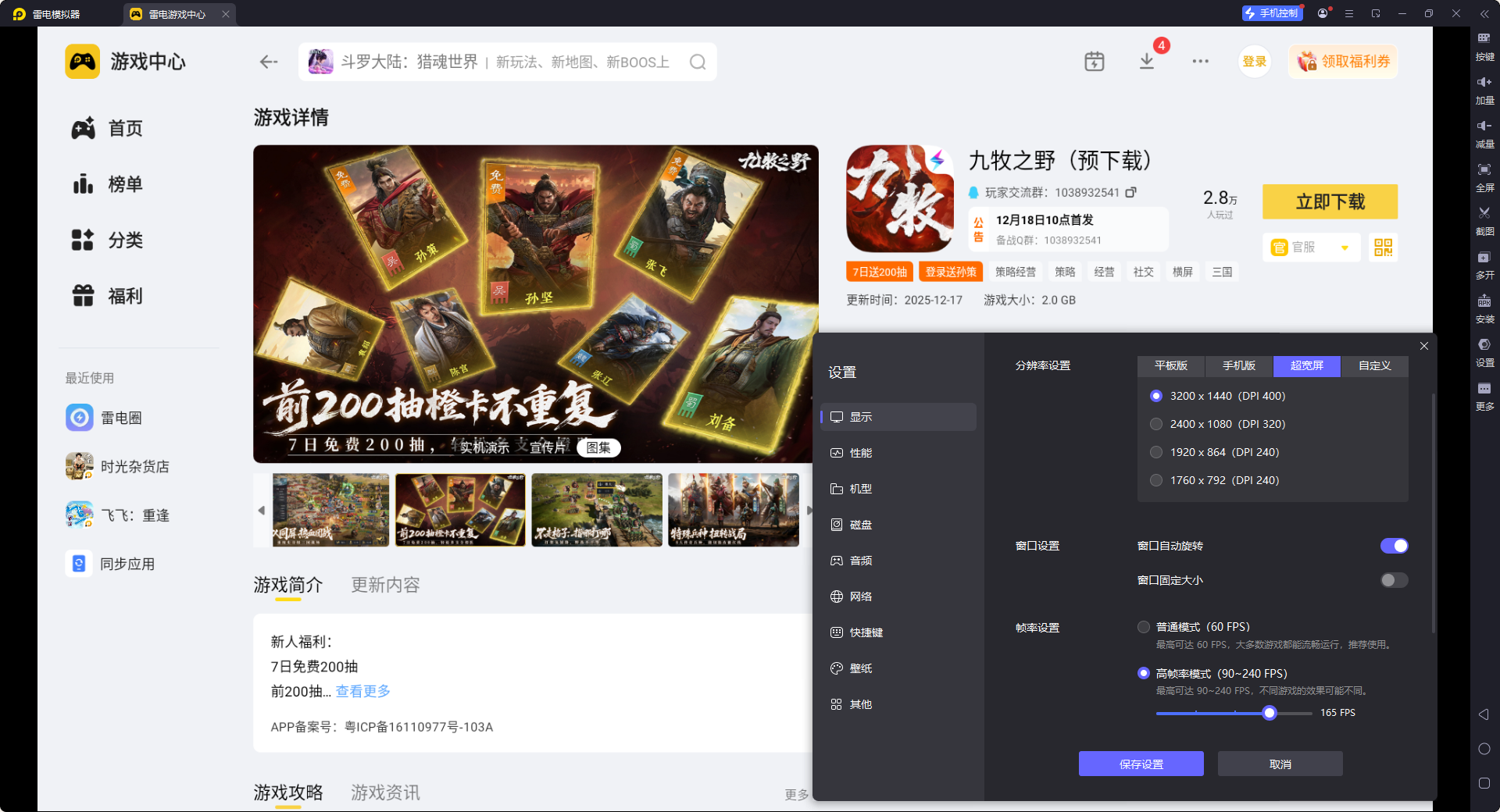Screen dimensions: 1500x812
Task: Open the three-dots more menu
Action: 1200,62
